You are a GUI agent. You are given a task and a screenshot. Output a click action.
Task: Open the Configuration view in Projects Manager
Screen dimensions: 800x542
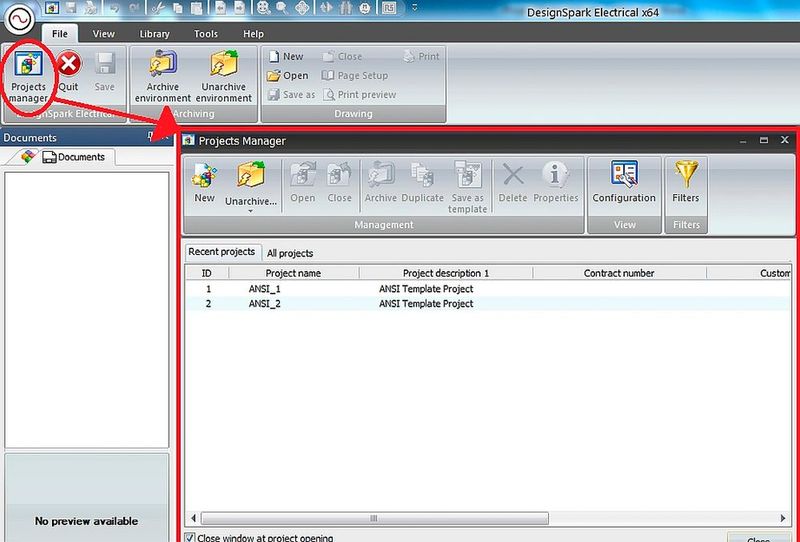click(624, 183)
